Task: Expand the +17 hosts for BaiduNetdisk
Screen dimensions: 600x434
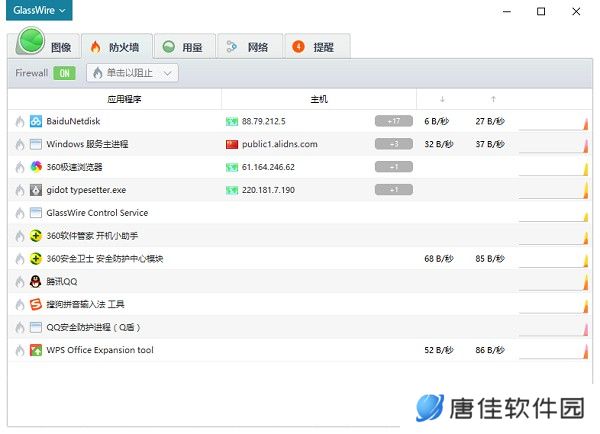Action: click(394, 121)
